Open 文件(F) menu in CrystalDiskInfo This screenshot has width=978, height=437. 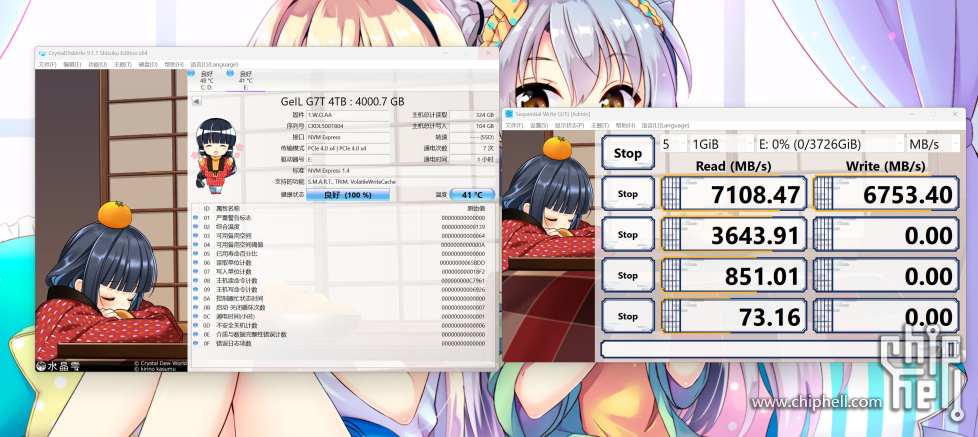pos(47,64)
